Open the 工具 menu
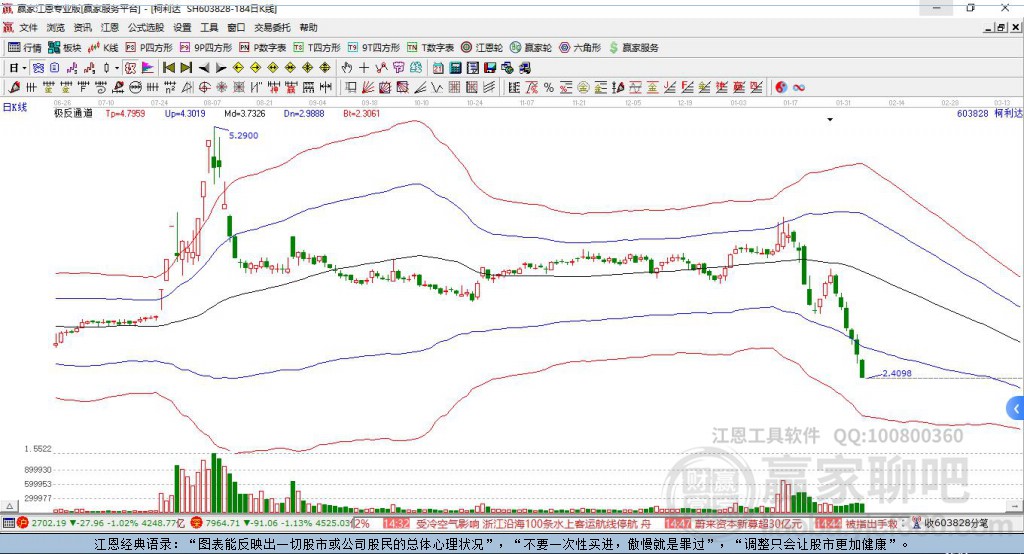Viewport: 1024px width, 554px height. (x=209, y=27)
